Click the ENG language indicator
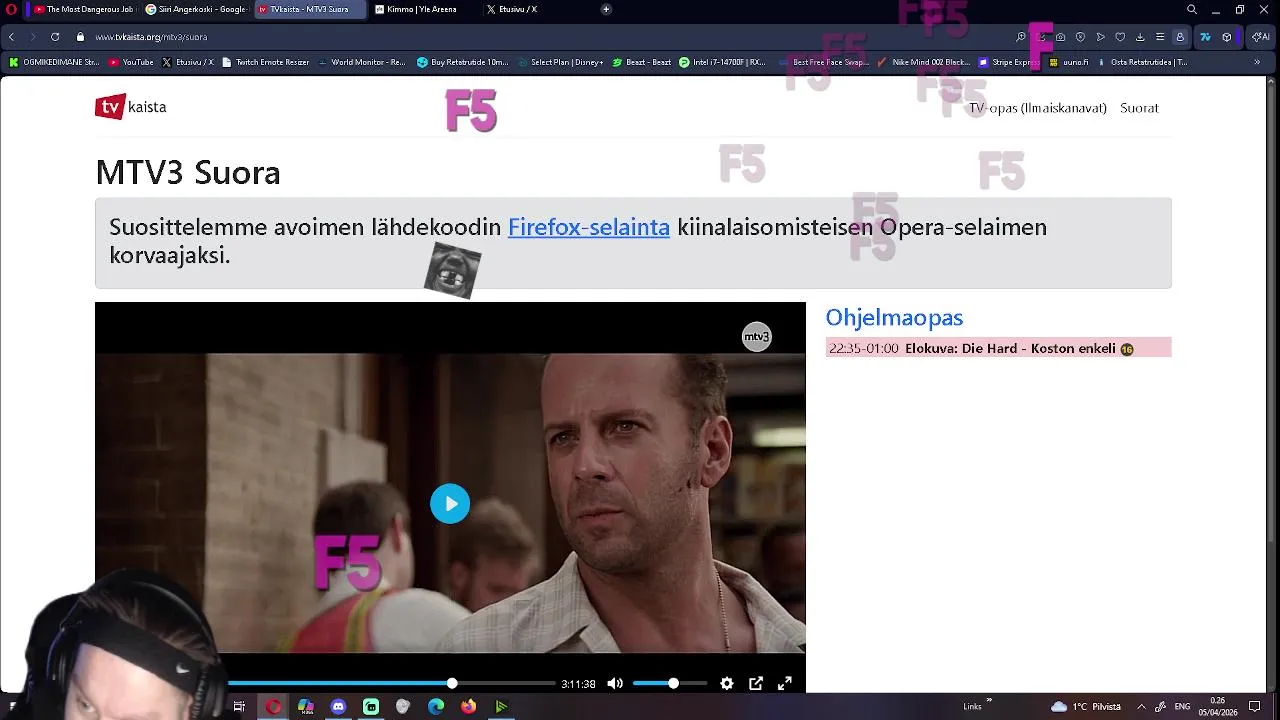1280x720 pixels. [x=1181, y=707]
